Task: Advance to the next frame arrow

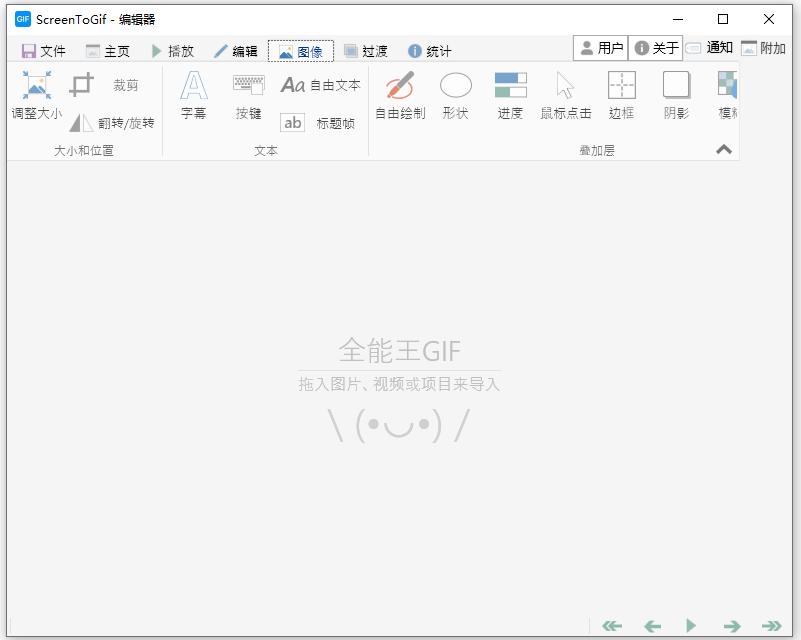Action: point(732,626)
